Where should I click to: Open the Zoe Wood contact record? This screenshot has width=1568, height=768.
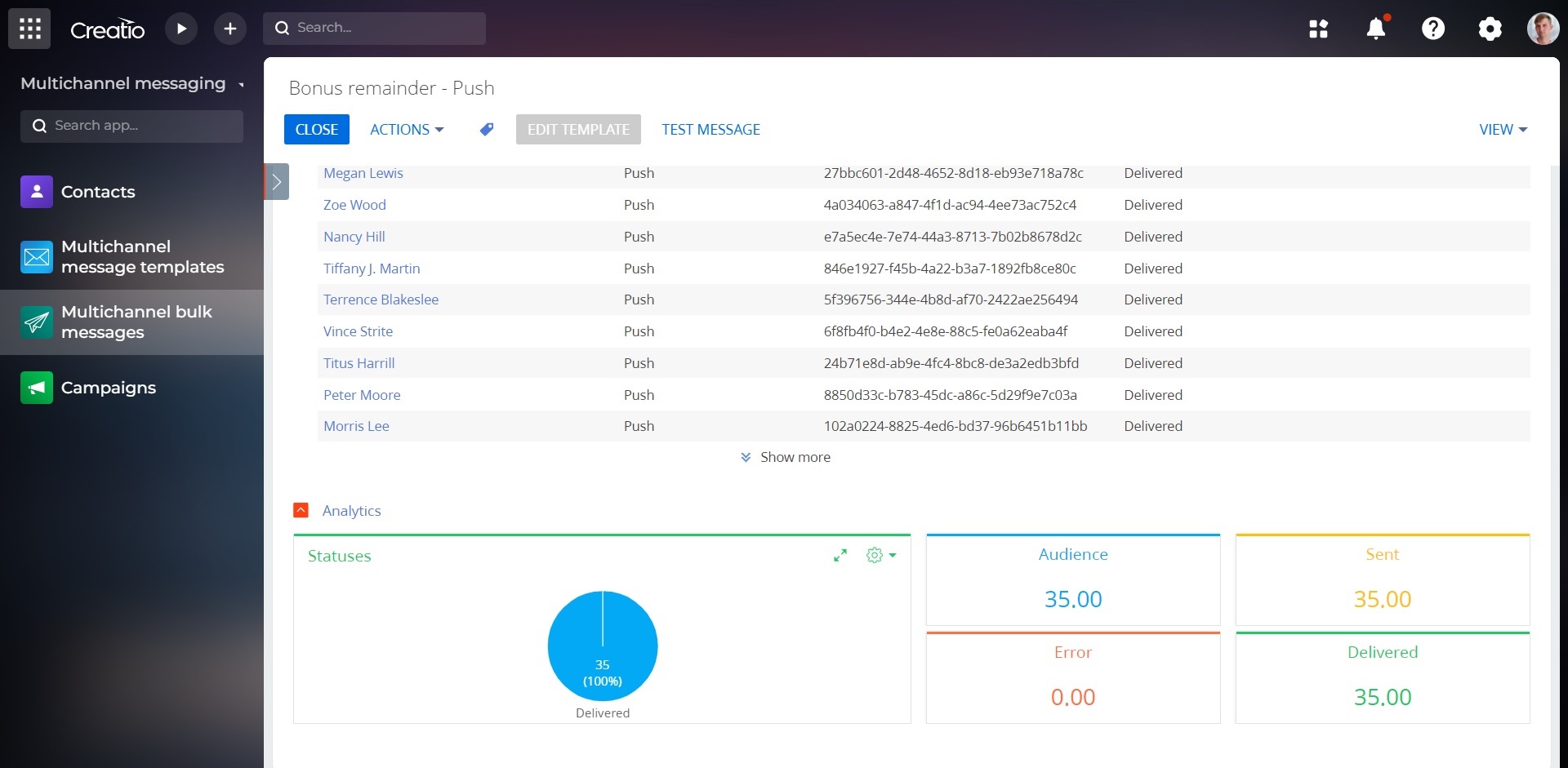click(354, 205)
